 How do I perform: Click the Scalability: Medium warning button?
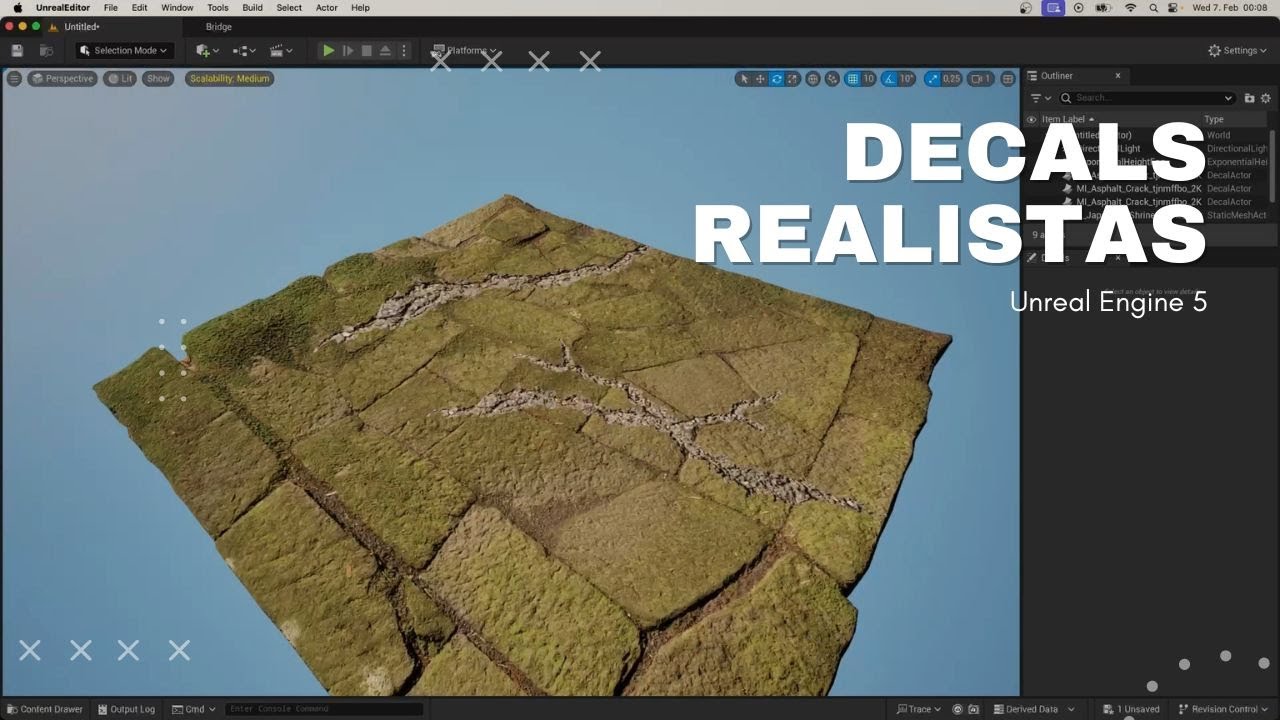coord(229,78)
